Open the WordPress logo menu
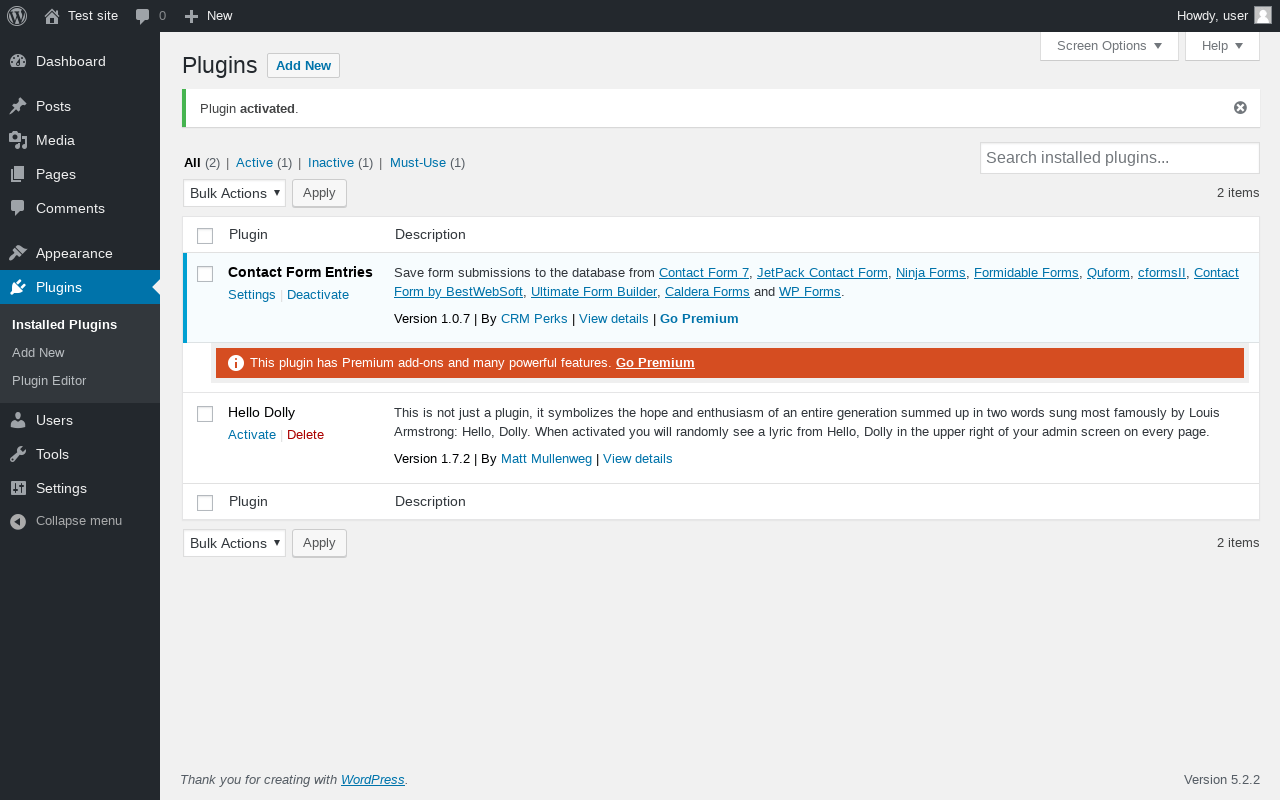The height and width of the screenshot is (800, 1280). tap(17, 16)
